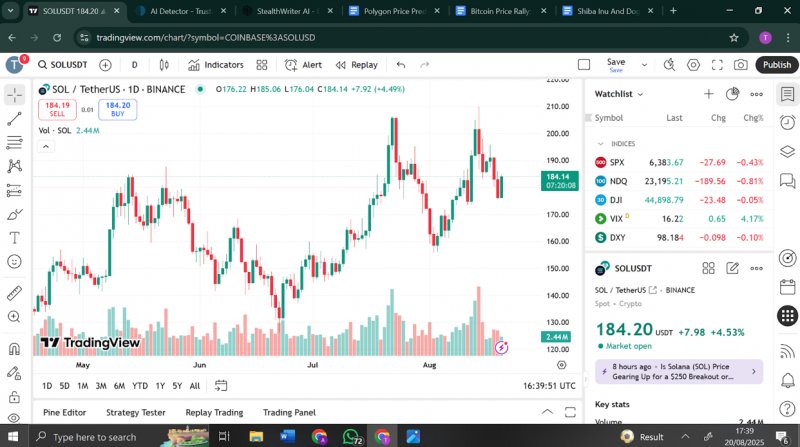
Task: Redo the last chart action
Action: (x=424, y=65)
